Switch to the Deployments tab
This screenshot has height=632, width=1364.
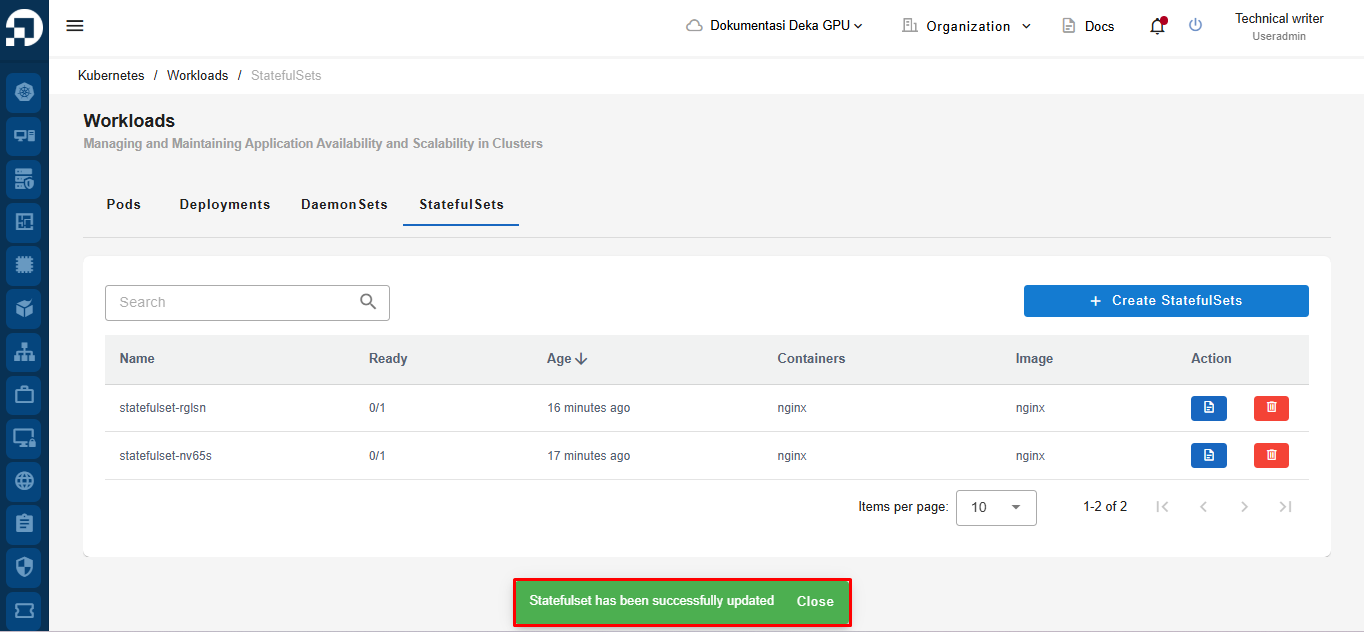tap(225, 205)
